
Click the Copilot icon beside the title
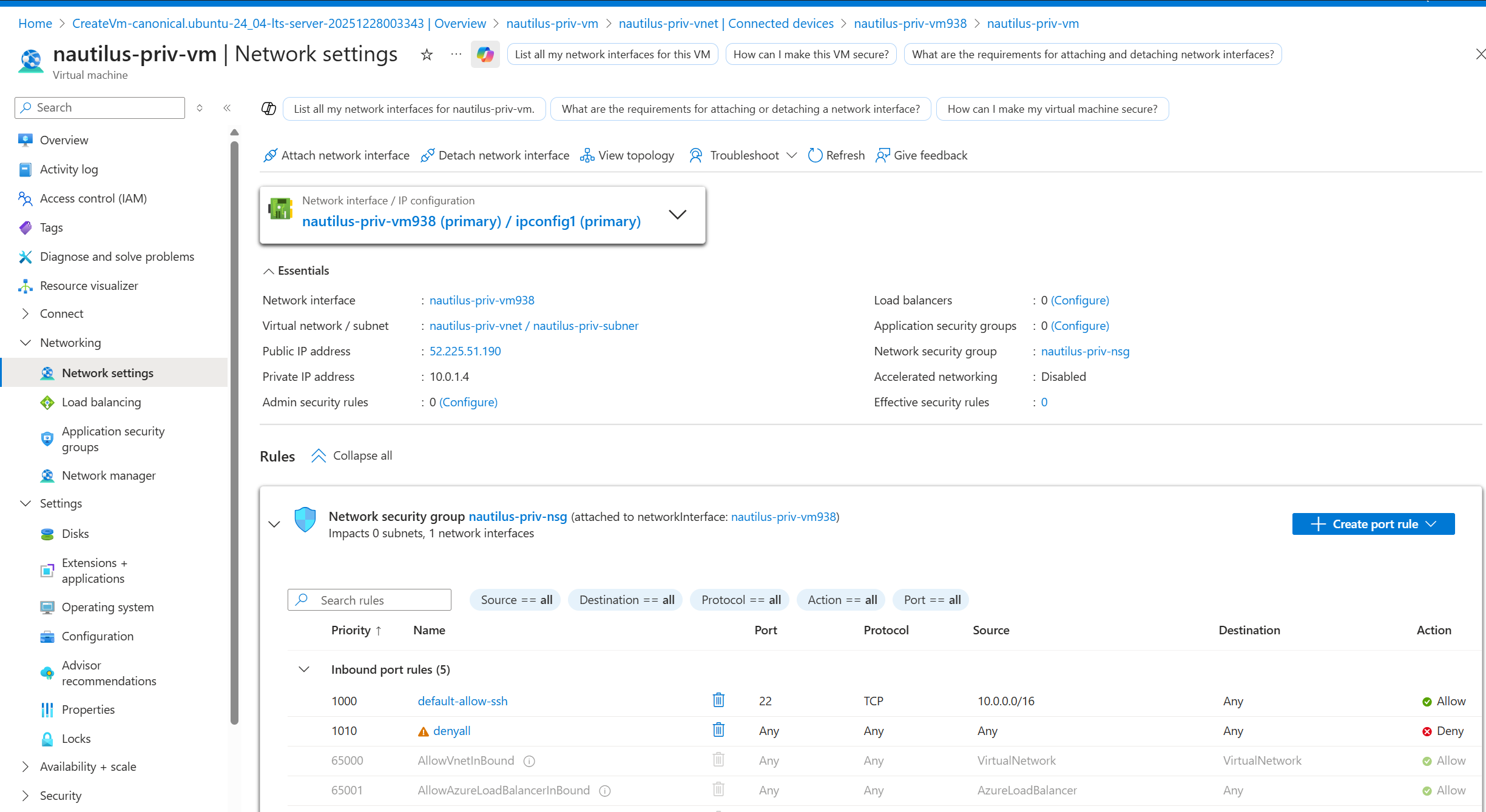point(485,55)
